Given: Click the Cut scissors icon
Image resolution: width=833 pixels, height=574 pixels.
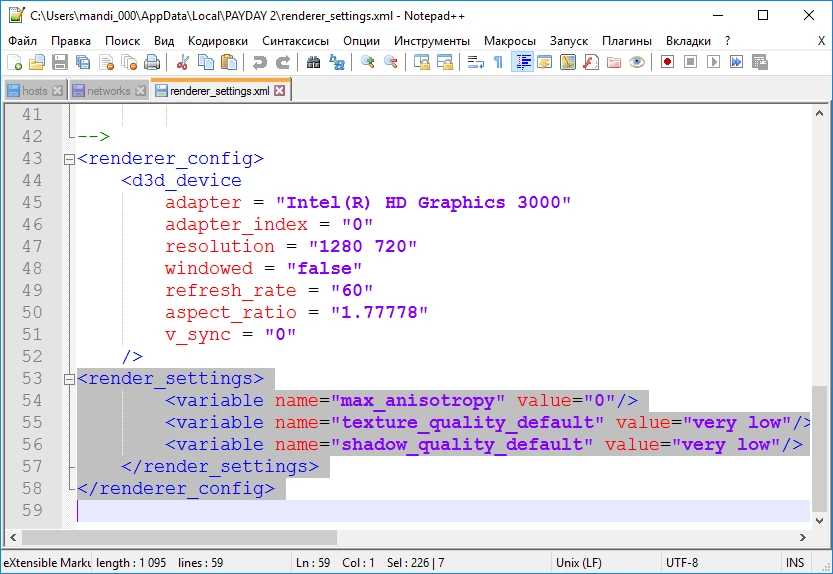Looking at the screenshot, I should (183, 62).
